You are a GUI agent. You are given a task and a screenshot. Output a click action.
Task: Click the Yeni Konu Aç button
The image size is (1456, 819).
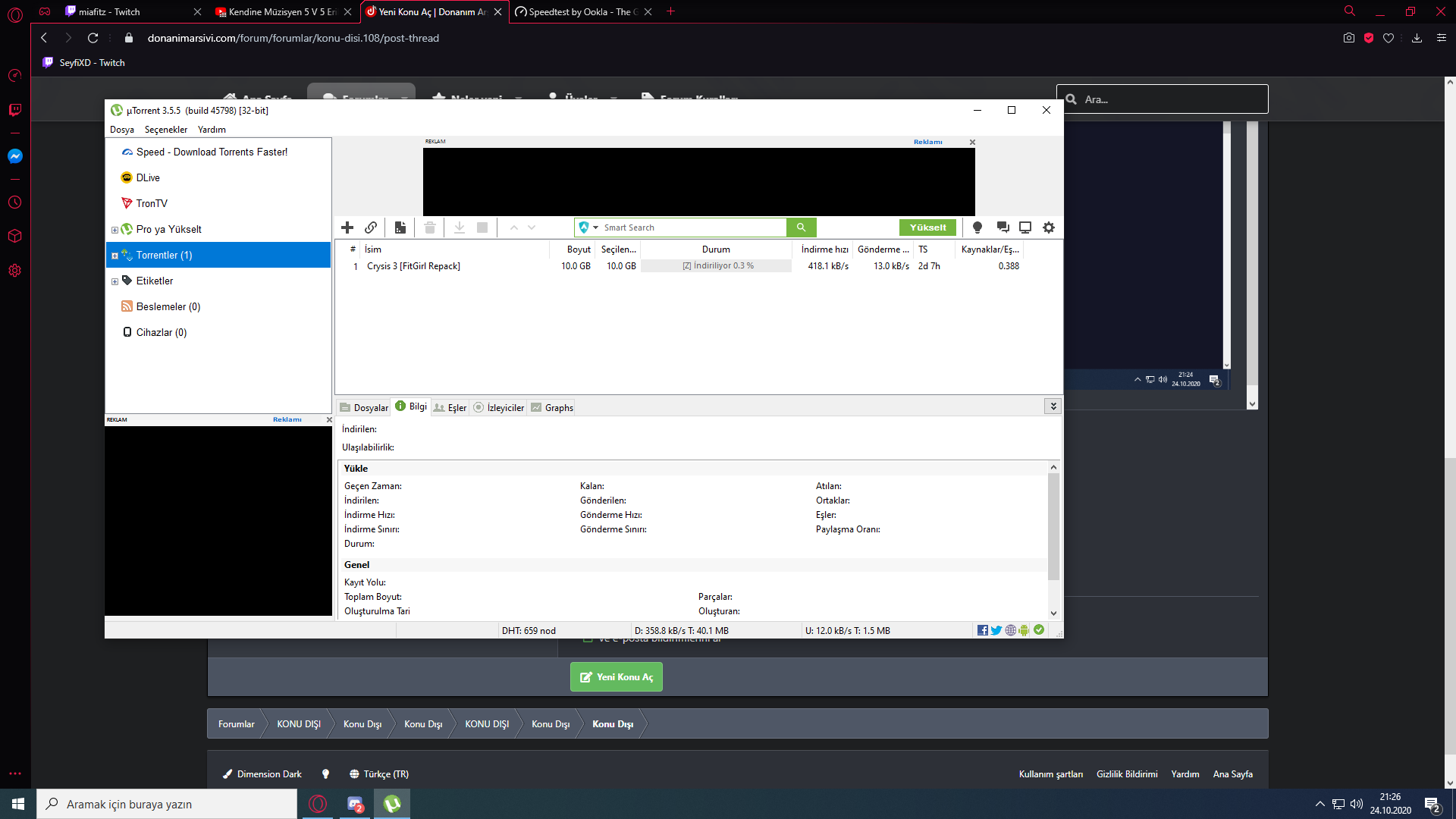click(x=617, y=676)
